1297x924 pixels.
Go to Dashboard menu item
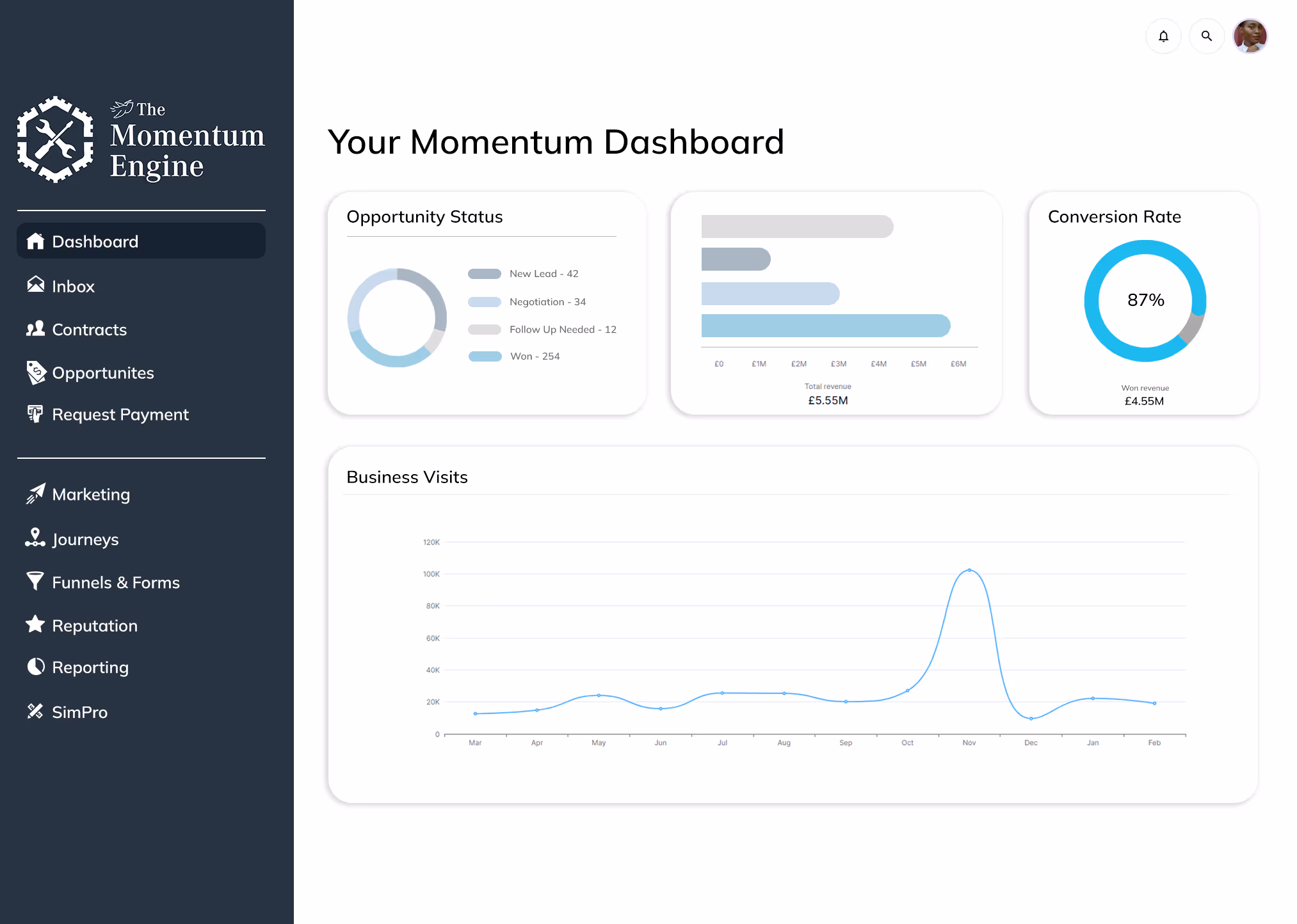coord(141,241)
